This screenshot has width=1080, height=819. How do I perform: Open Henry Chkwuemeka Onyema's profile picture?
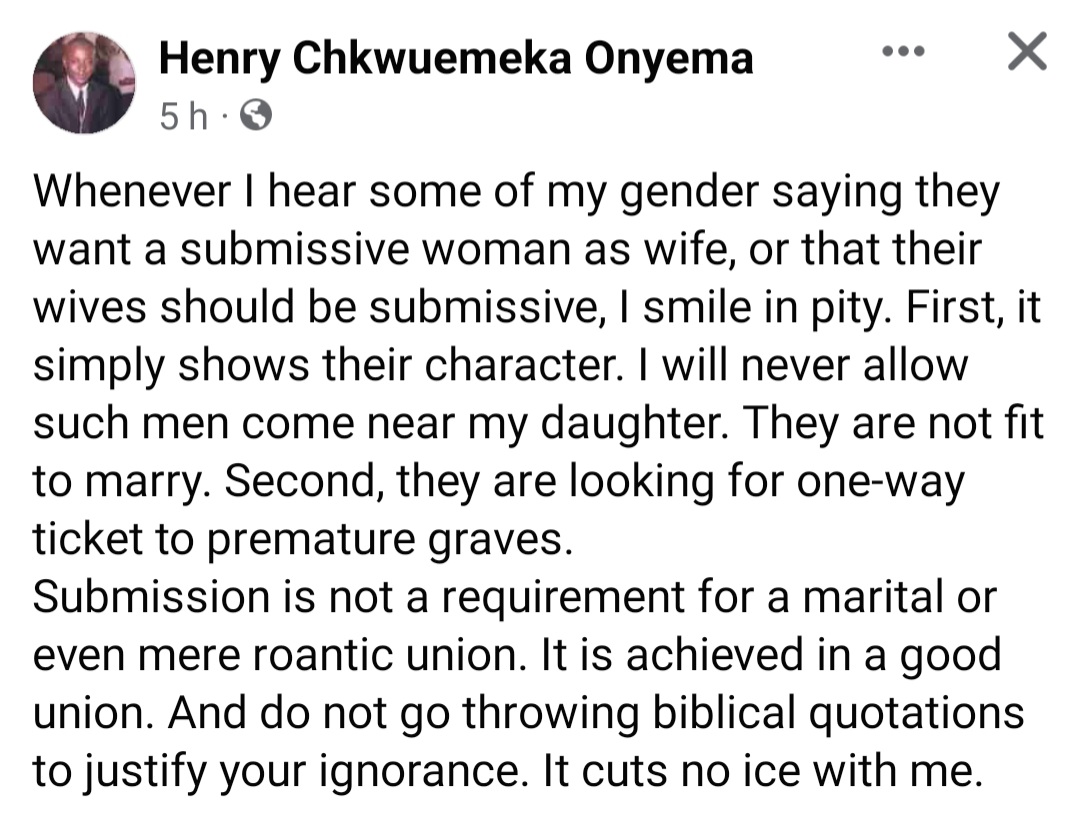click(84, 83)
